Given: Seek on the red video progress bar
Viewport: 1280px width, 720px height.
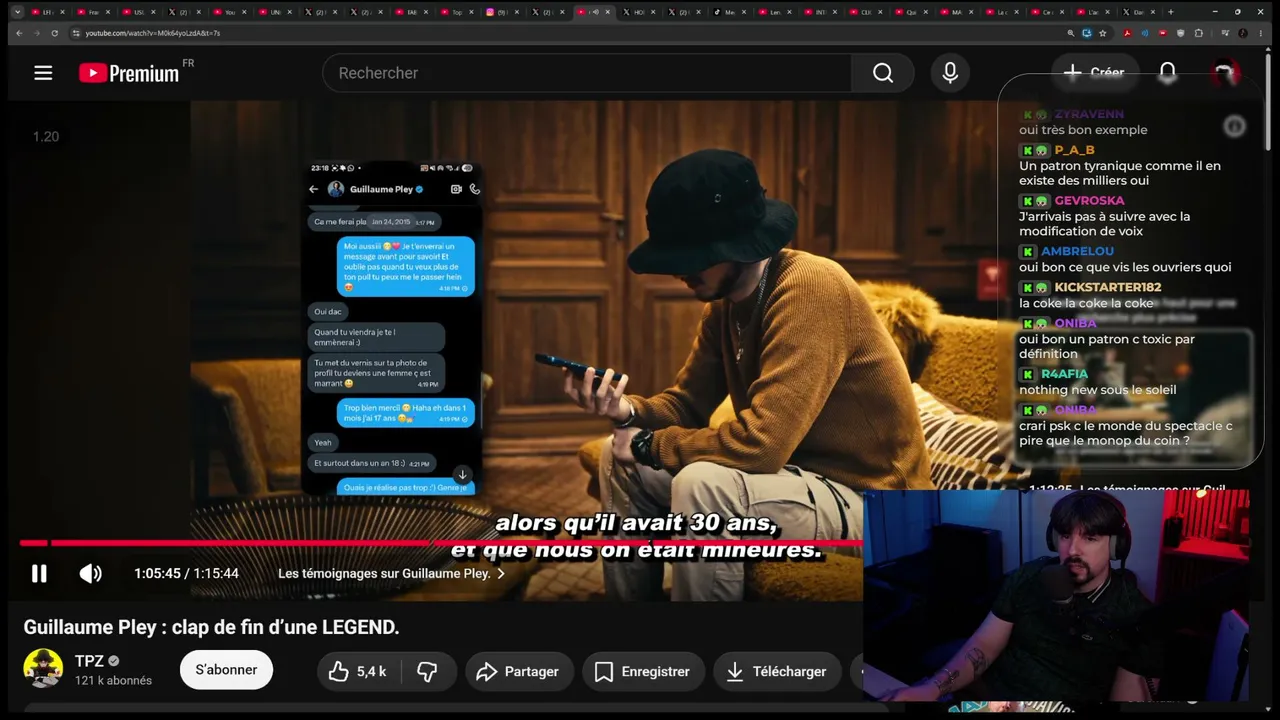Looking at the screenshot, I should pyautogui.click(x=440, y=543).
